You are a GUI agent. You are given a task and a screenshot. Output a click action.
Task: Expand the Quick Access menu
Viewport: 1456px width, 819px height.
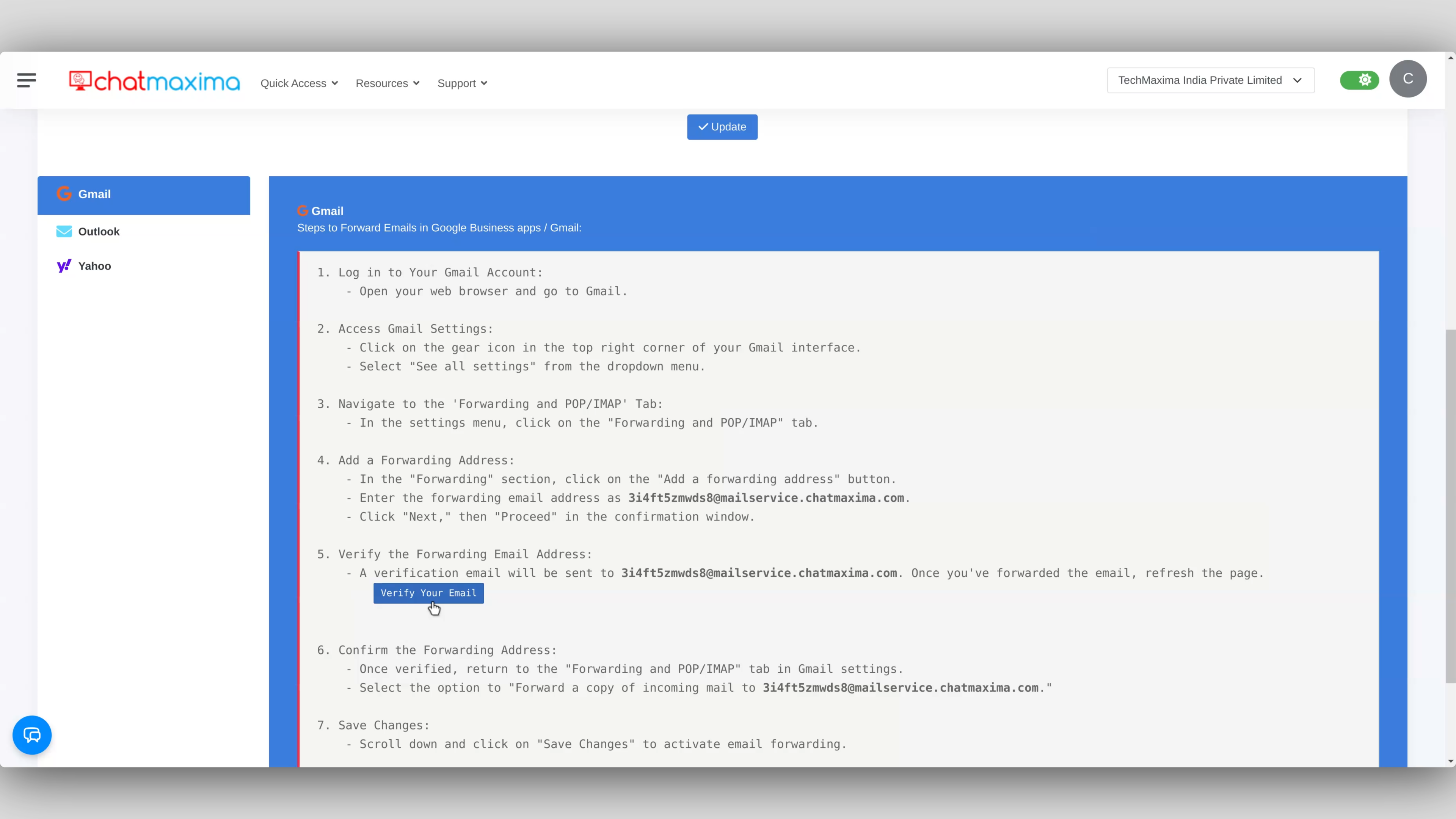click(299, 83)
